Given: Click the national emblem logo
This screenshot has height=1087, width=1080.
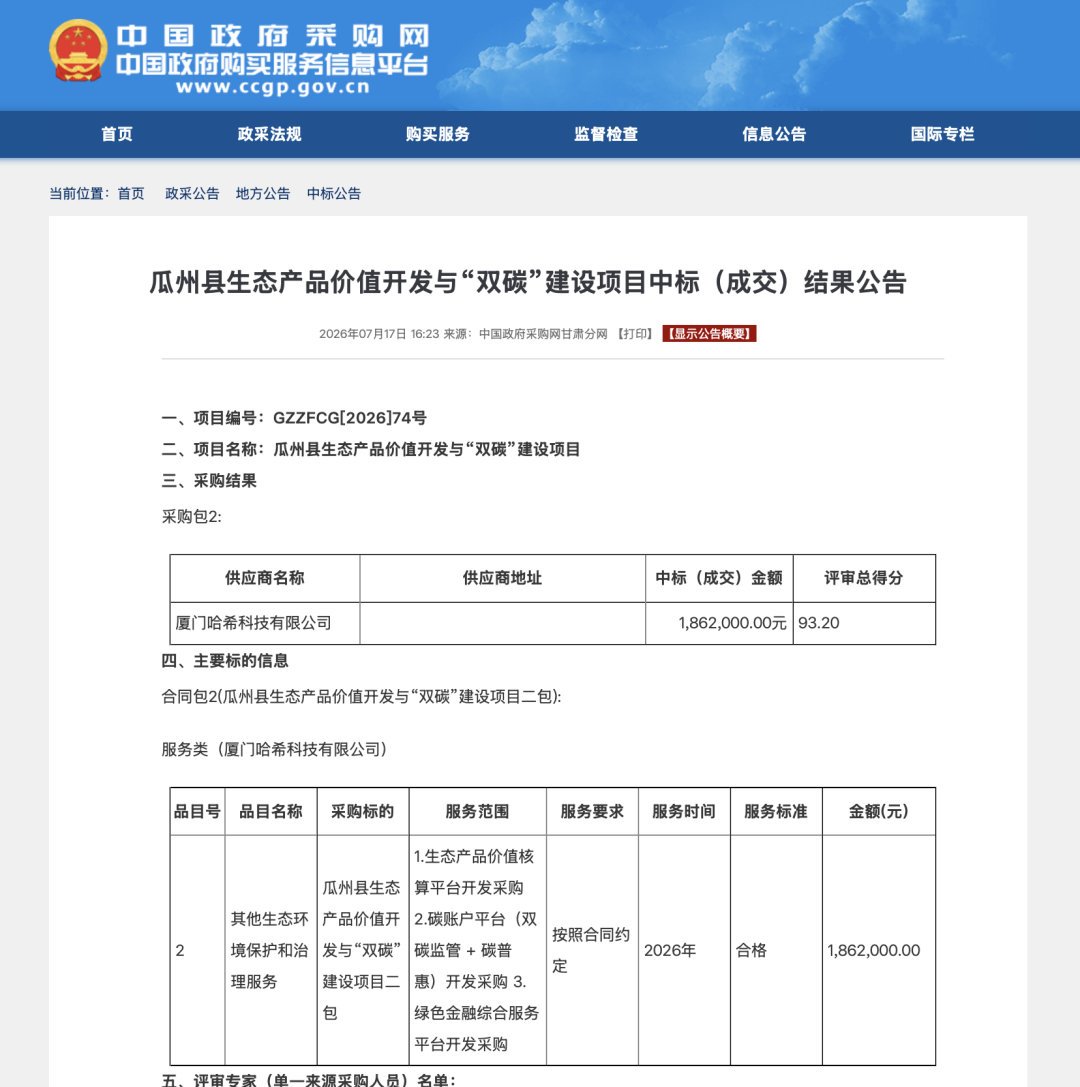Looking at the screenshot, I should [x=78, y=51].
